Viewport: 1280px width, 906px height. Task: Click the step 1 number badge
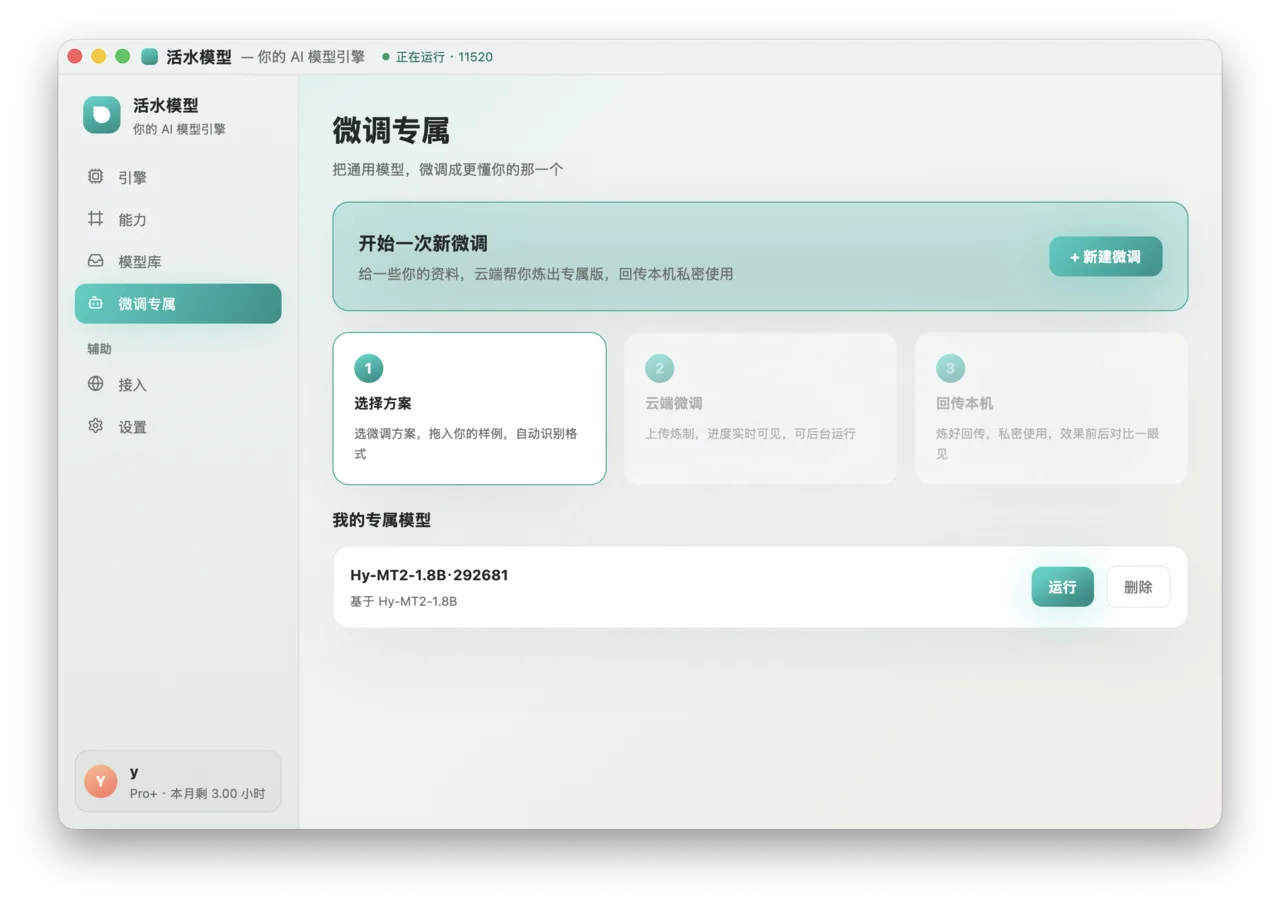(x=368, y=368)
